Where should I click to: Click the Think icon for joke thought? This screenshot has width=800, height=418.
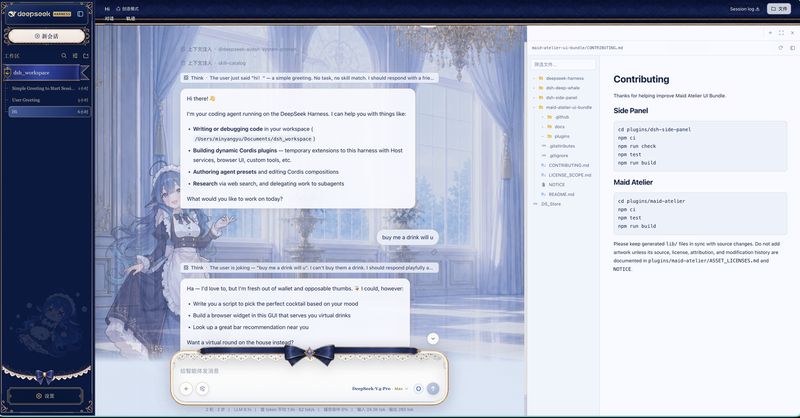[x=186, y=267]
